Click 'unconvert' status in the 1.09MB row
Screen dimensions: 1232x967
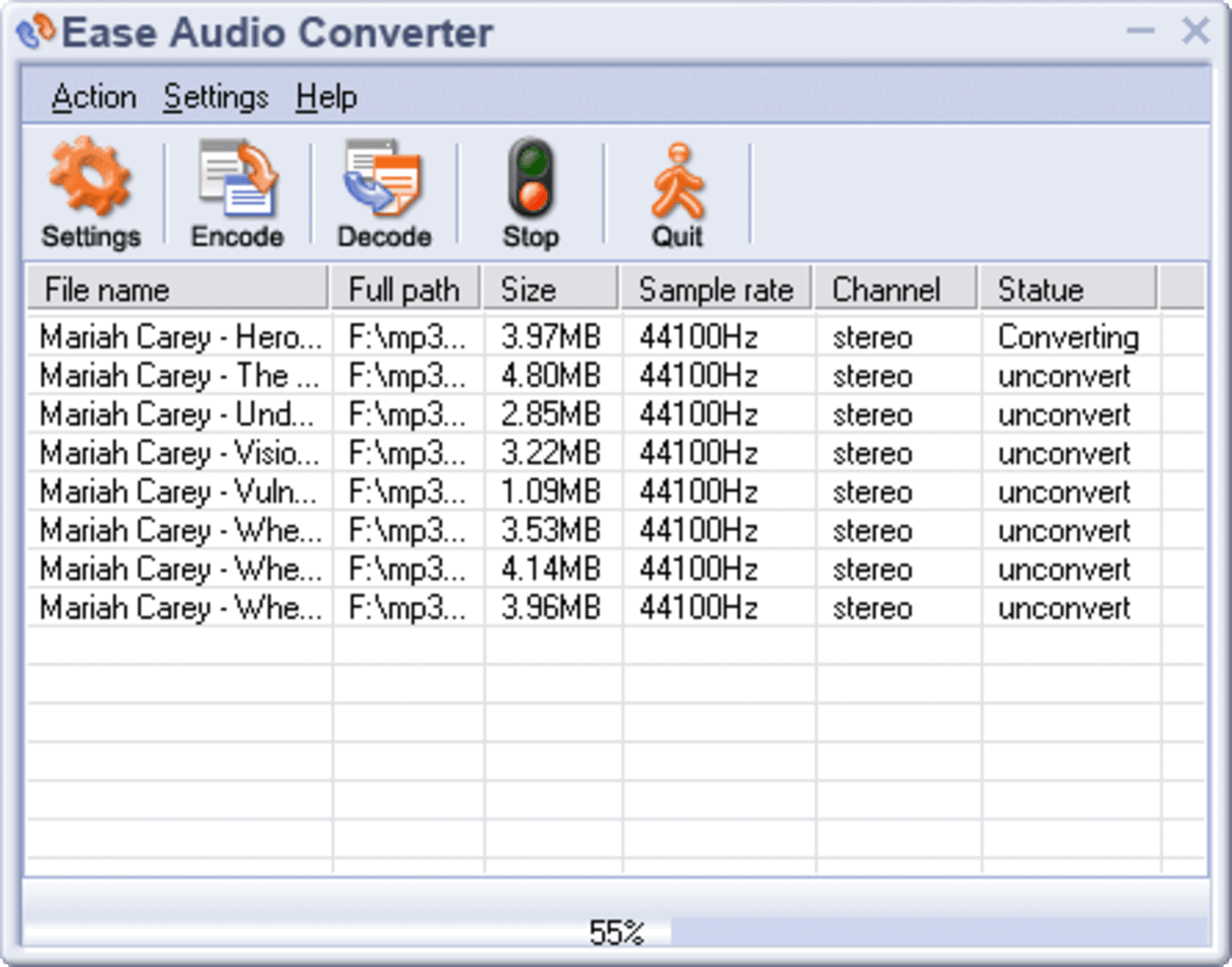click(x=1064, y=493)
